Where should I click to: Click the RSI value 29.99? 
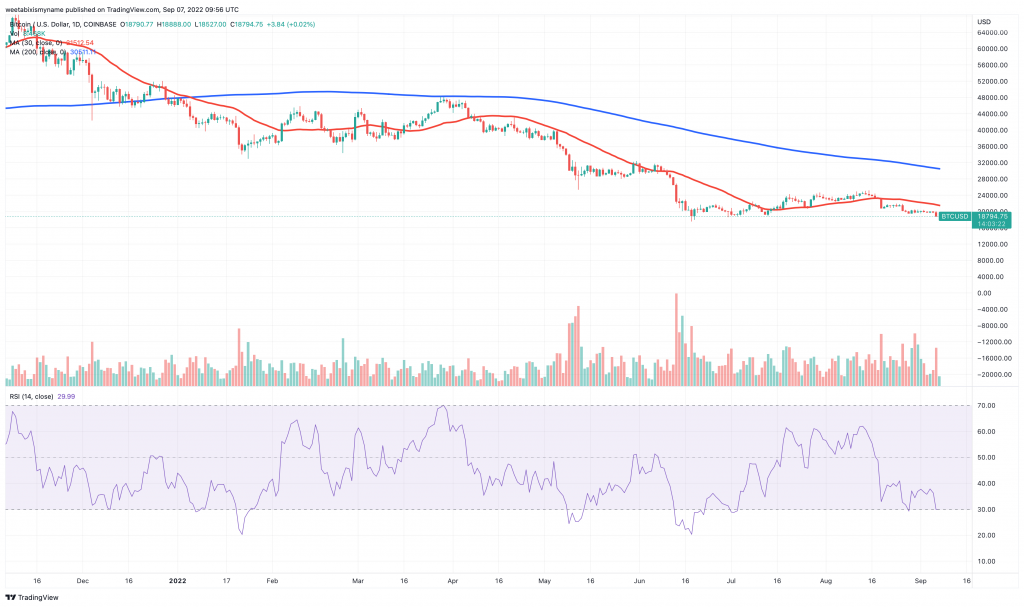tap(66, 397)
